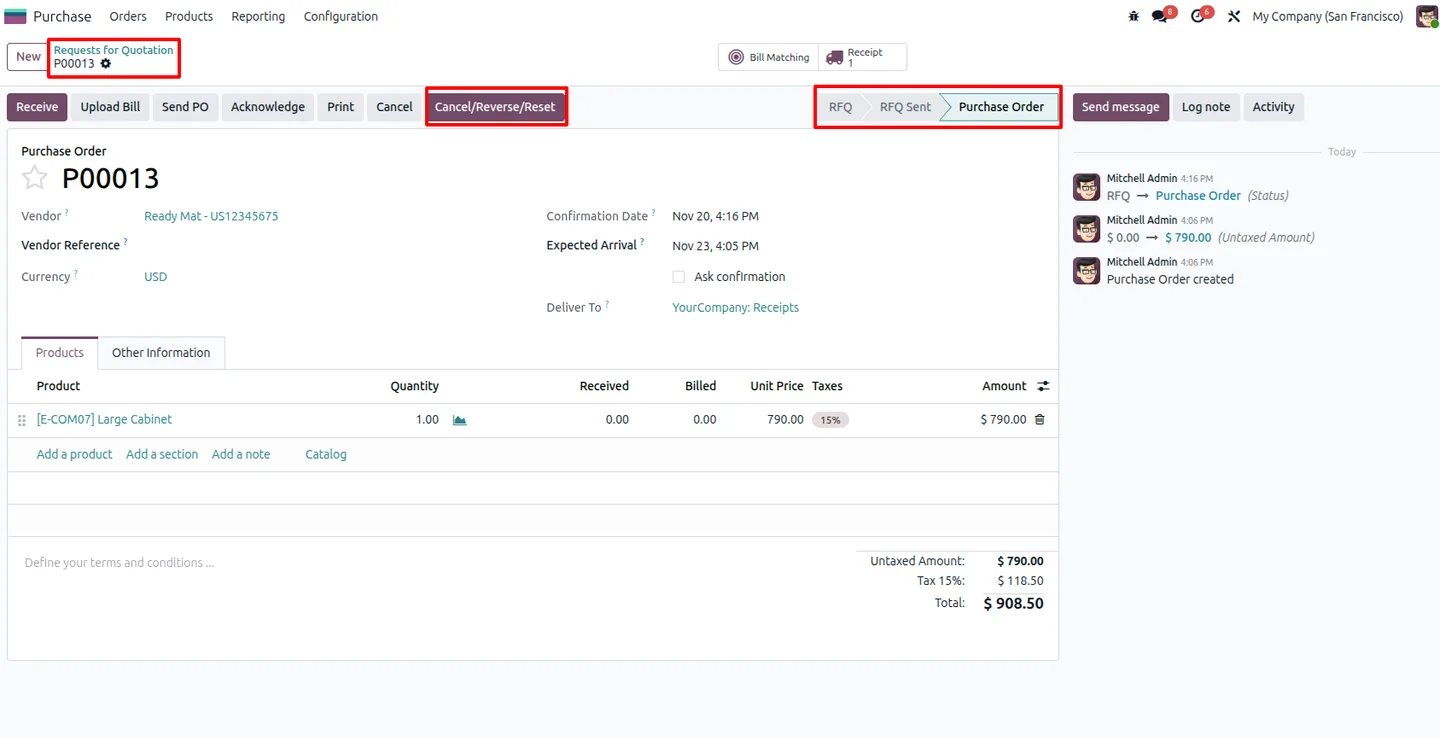Click the USD currency field

[x=155, y=277]
